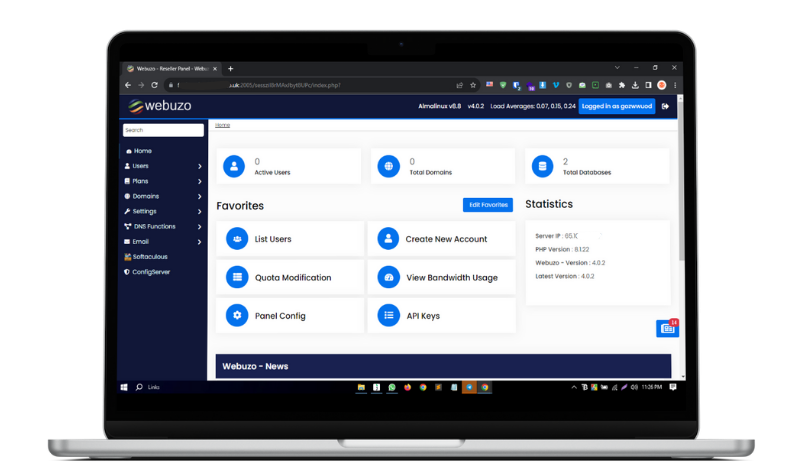Viewport: 800px width, 466px height.
Task: Click the Active Users icon
Action: coord(234,166)
